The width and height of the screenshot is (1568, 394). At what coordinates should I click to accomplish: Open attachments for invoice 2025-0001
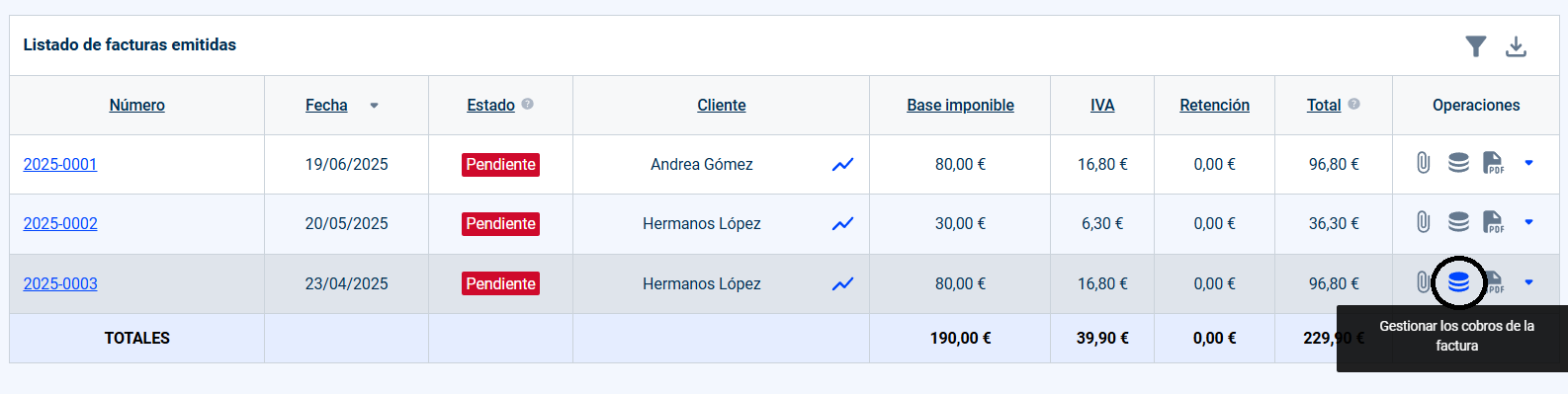[1423, 163]
